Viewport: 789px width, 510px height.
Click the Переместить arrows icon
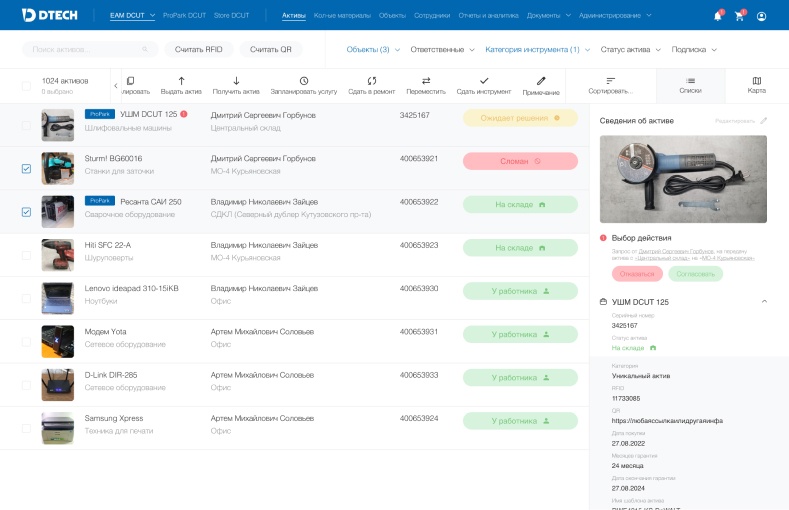[426, 81]
